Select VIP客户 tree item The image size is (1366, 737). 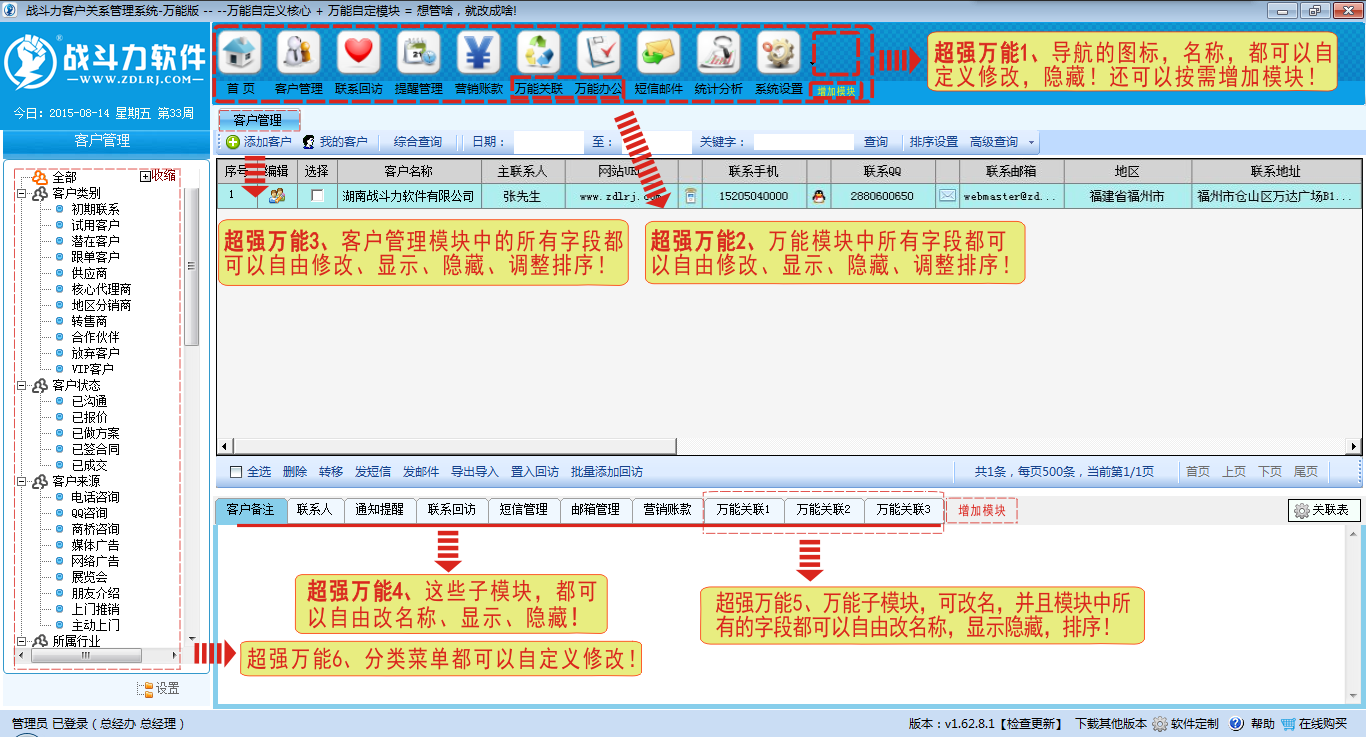(92, 369)
